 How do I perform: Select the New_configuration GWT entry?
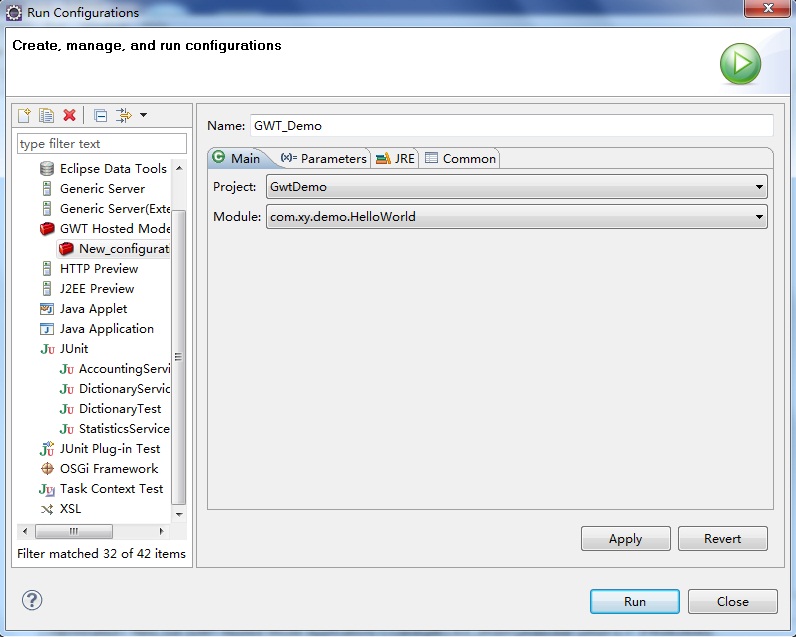point(124,249)
